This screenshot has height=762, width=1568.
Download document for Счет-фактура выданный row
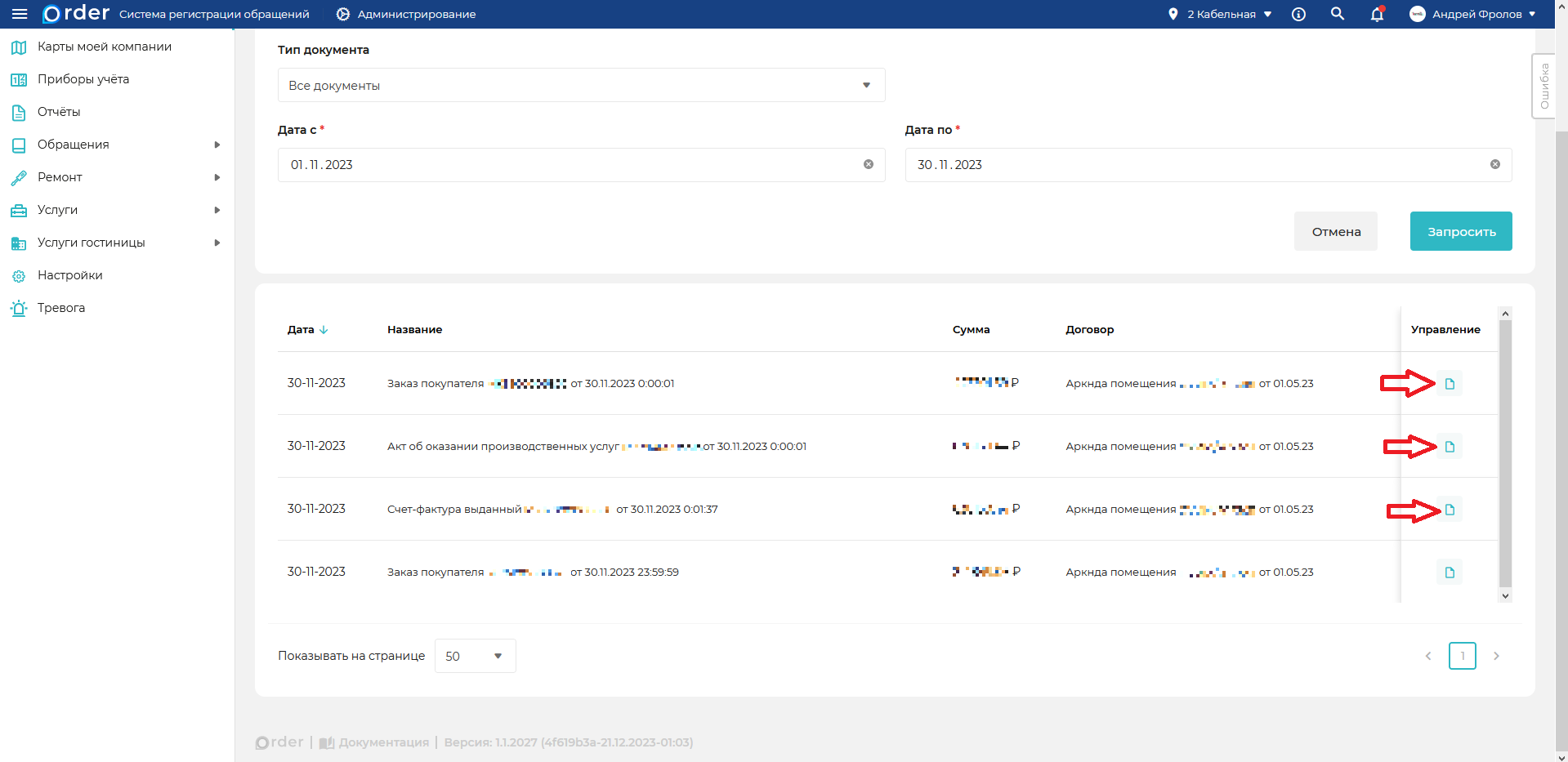(1450, 510)
